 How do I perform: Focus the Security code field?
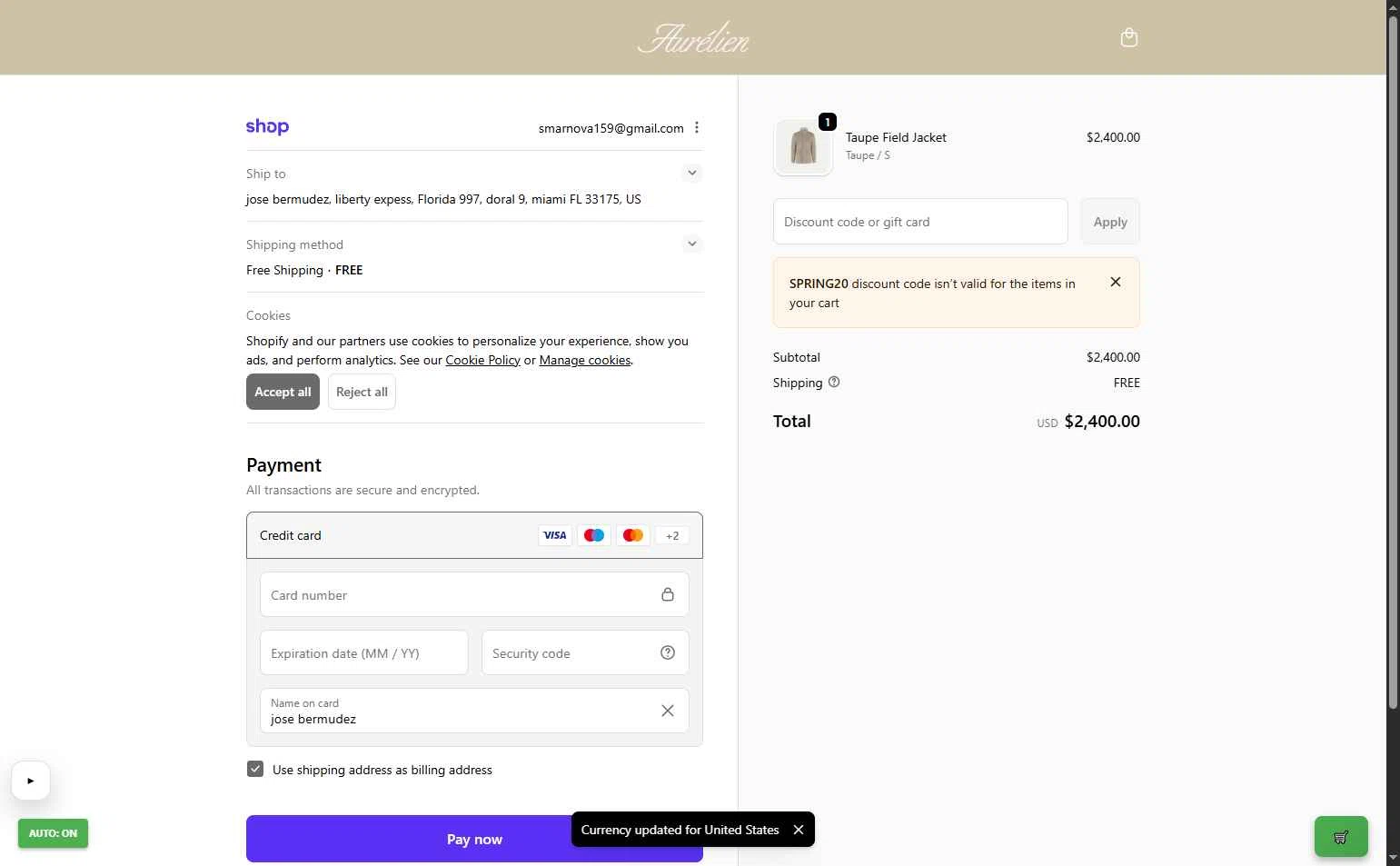(585, 652)
